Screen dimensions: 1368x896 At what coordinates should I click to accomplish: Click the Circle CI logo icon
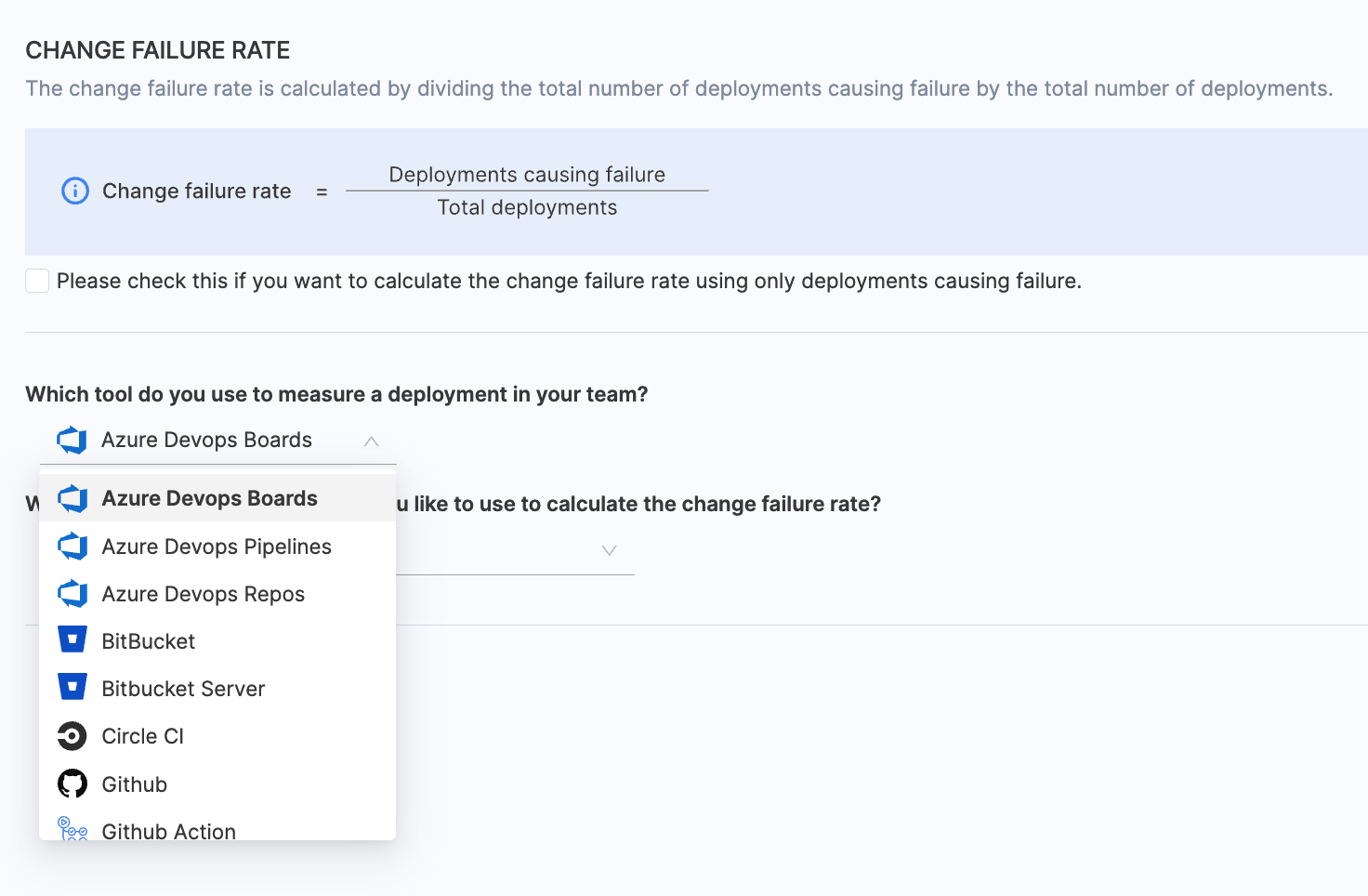(x=72, y=736)
